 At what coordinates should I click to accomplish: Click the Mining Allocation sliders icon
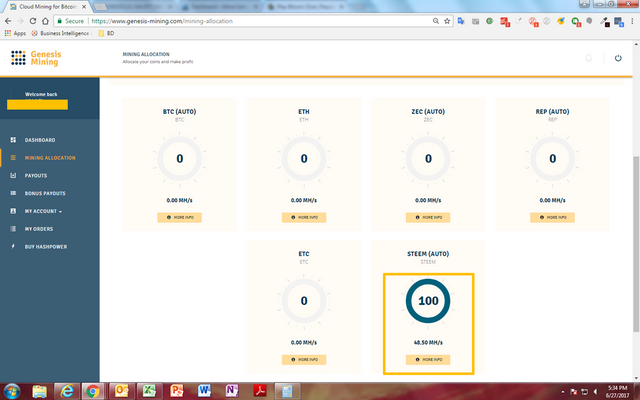tap(13, 158)
